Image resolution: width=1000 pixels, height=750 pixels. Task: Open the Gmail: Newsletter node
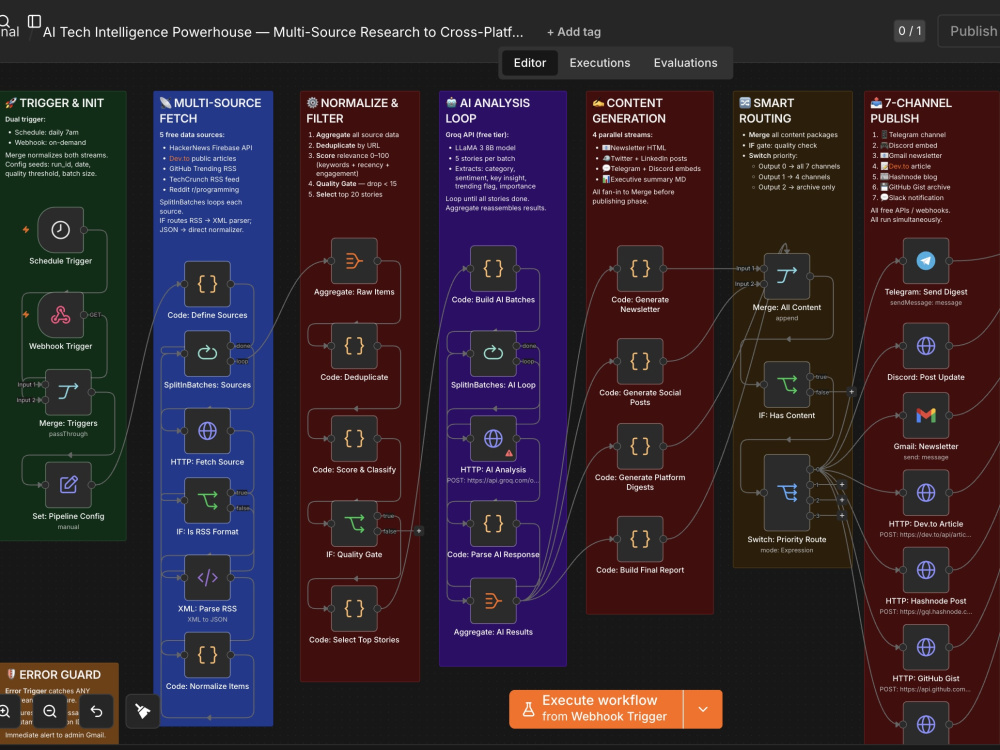(x=926, y=416)
